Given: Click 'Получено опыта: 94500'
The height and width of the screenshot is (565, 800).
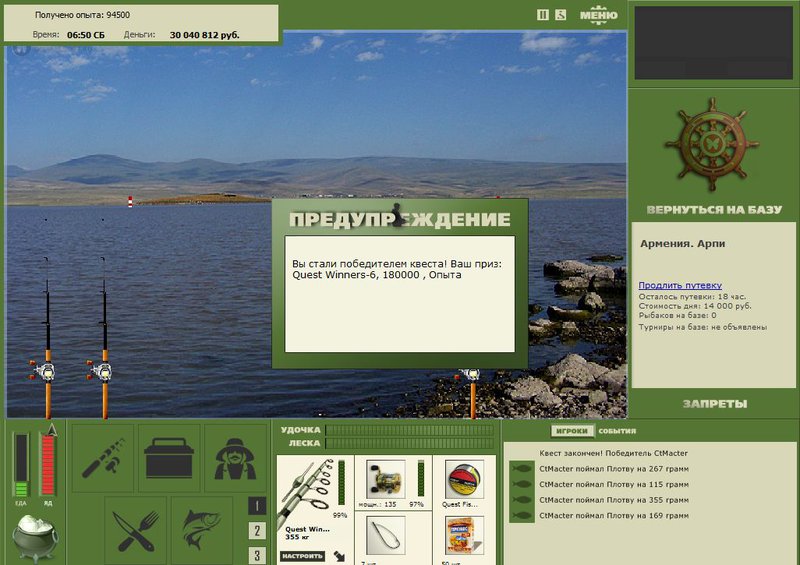Looking at the screenshot, I should pos(82,15).
